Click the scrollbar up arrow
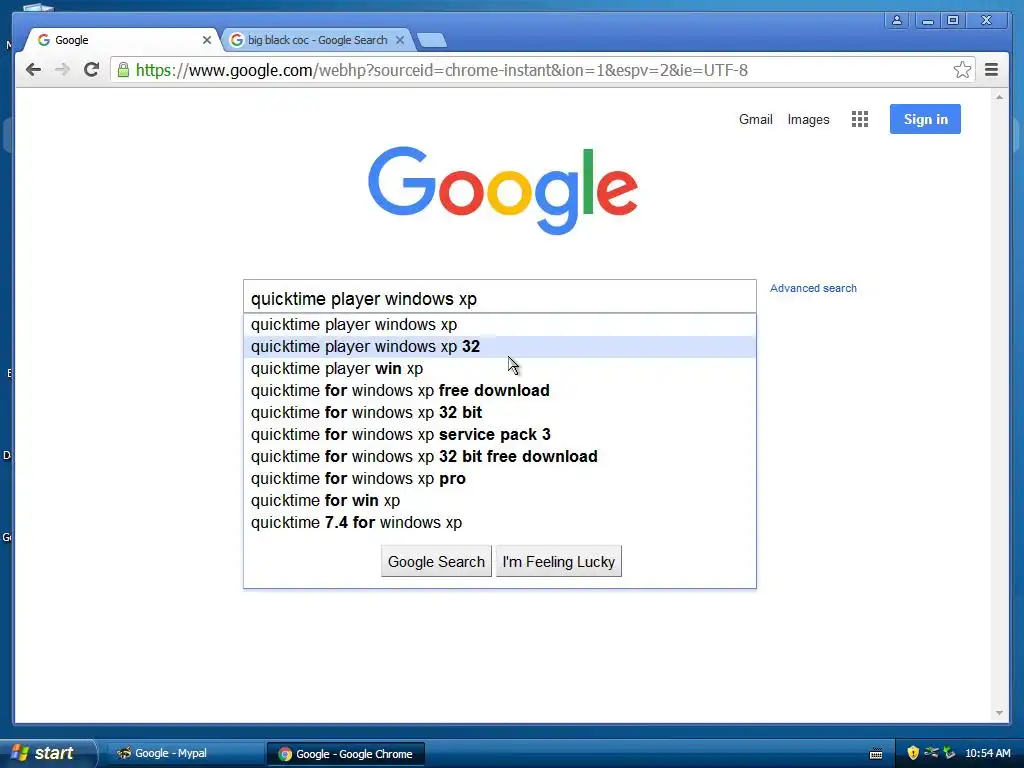 tap(999, 97)
